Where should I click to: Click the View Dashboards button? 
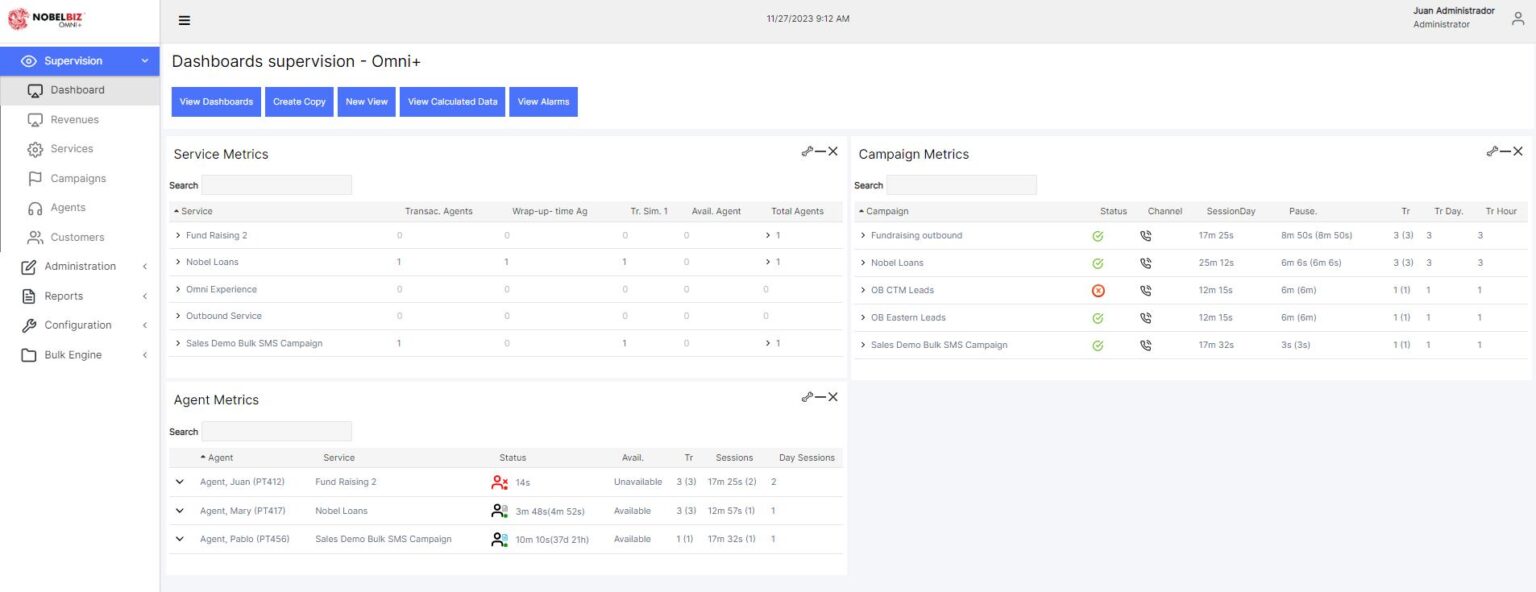[216, 102]
